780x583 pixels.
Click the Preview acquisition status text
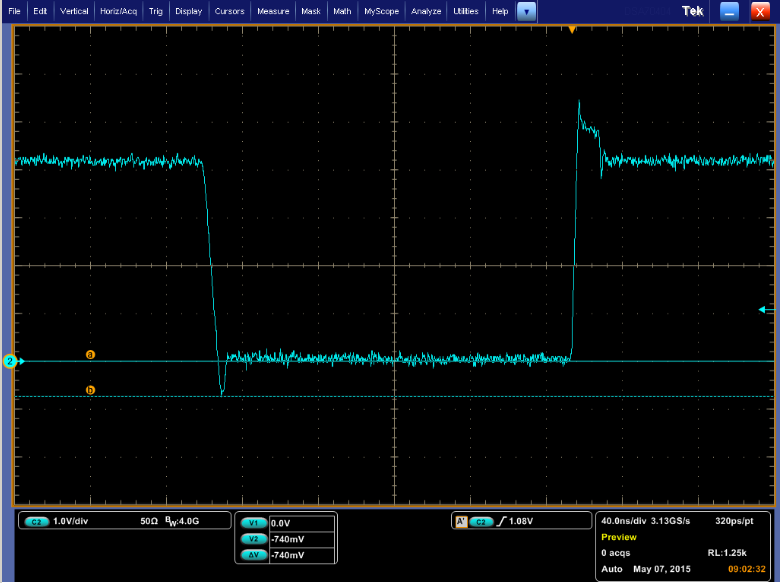(619, 537)
